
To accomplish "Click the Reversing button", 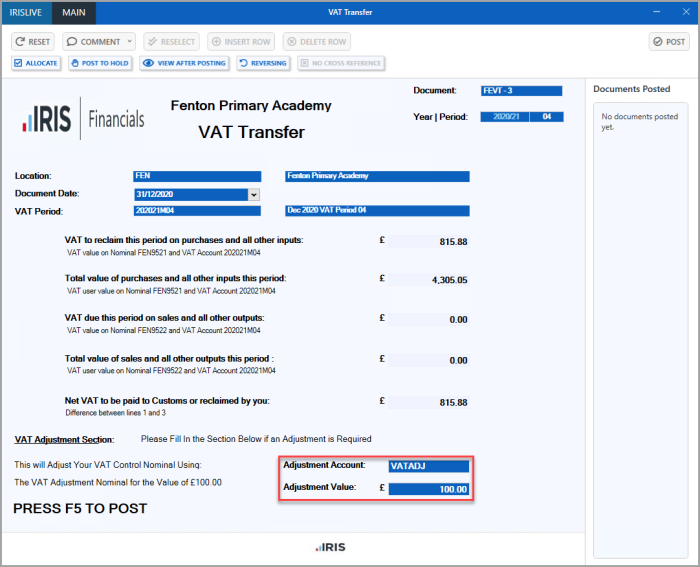I will pos(263,63).
